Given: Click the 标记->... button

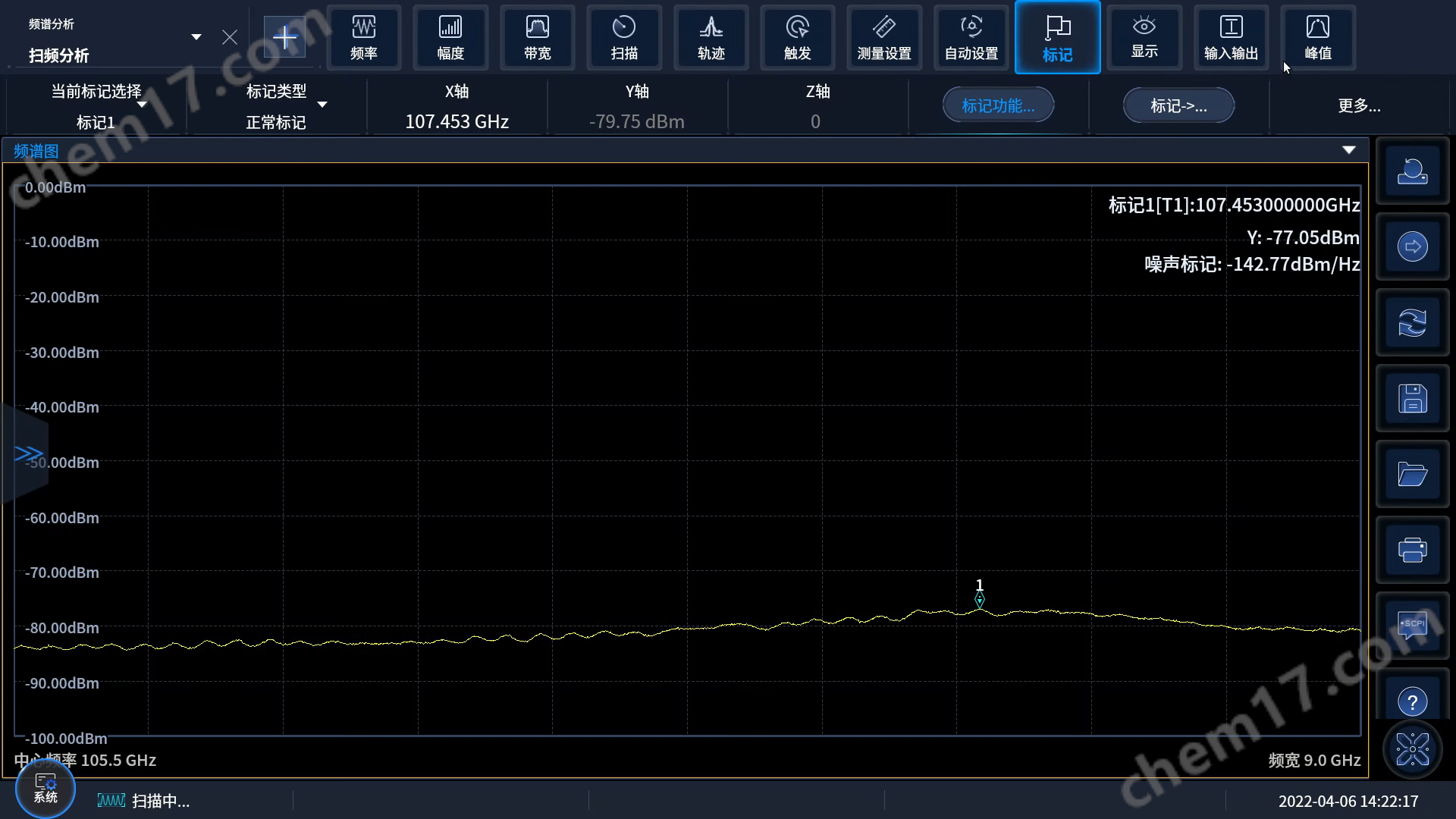Looking at the screenshot, I should tap(1178, 105).
